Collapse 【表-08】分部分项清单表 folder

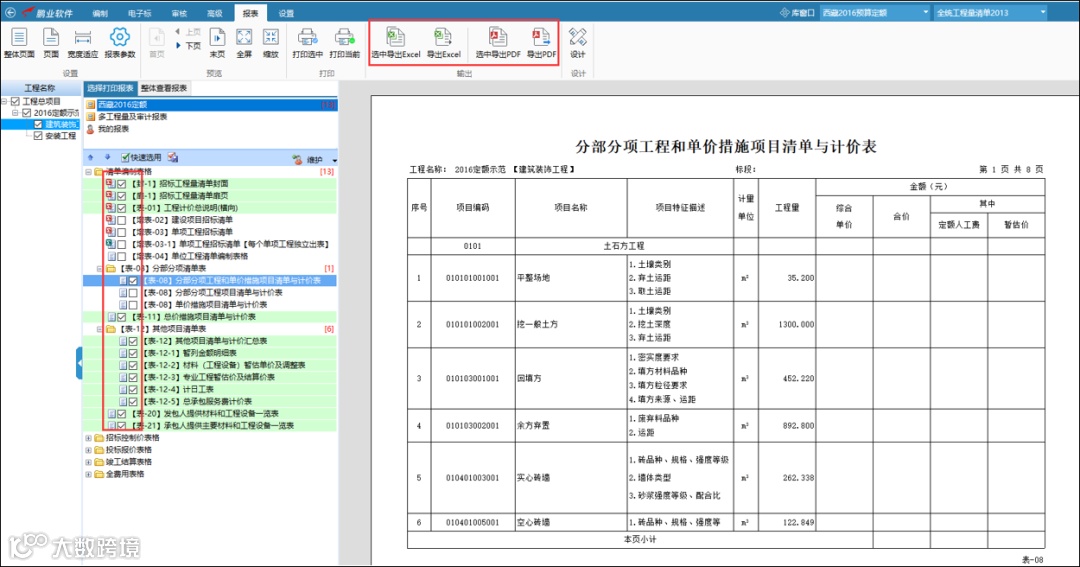[100, 269]
